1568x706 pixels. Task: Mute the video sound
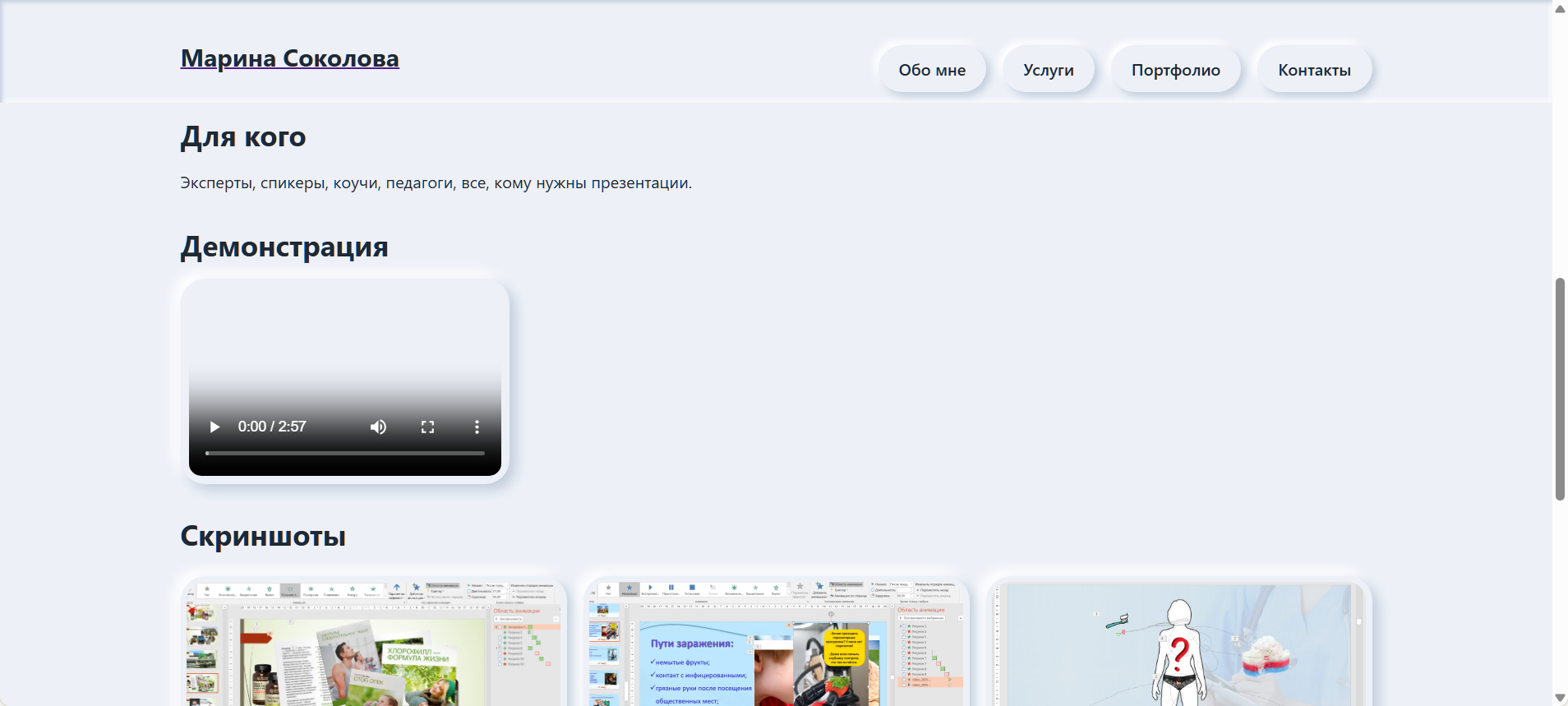[378, 427]
